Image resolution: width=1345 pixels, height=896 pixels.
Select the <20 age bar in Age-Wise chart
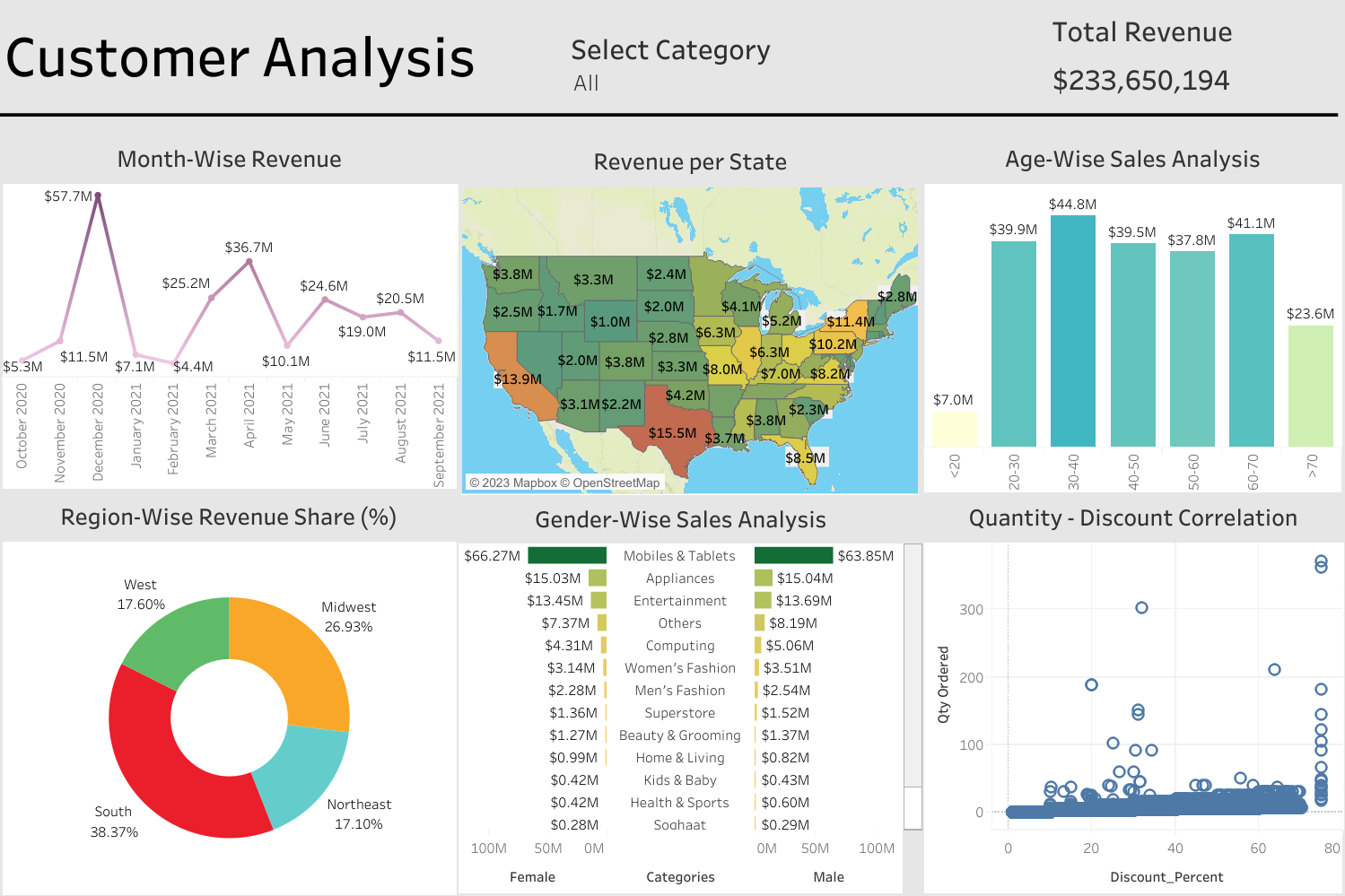(955, 431)
